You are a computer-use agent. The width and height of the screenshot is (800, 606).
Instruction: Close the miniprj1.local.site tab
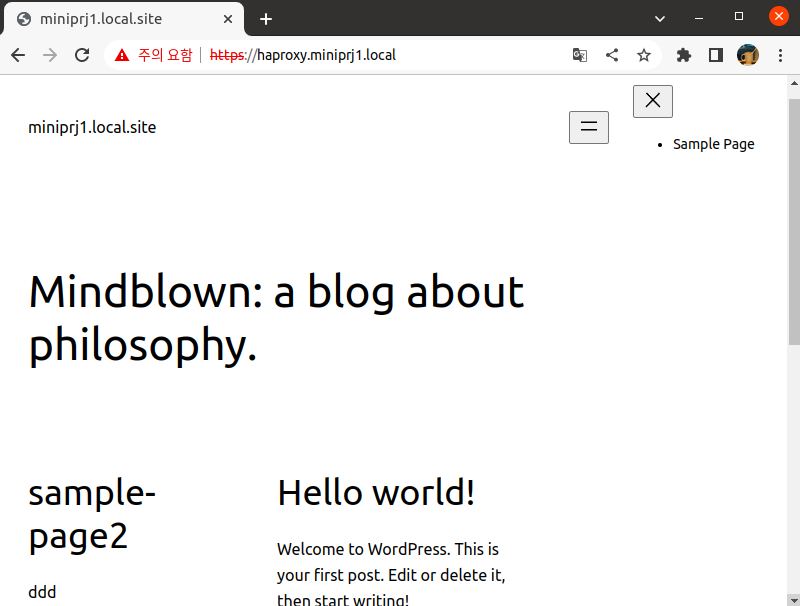click(x=228, y=19)
